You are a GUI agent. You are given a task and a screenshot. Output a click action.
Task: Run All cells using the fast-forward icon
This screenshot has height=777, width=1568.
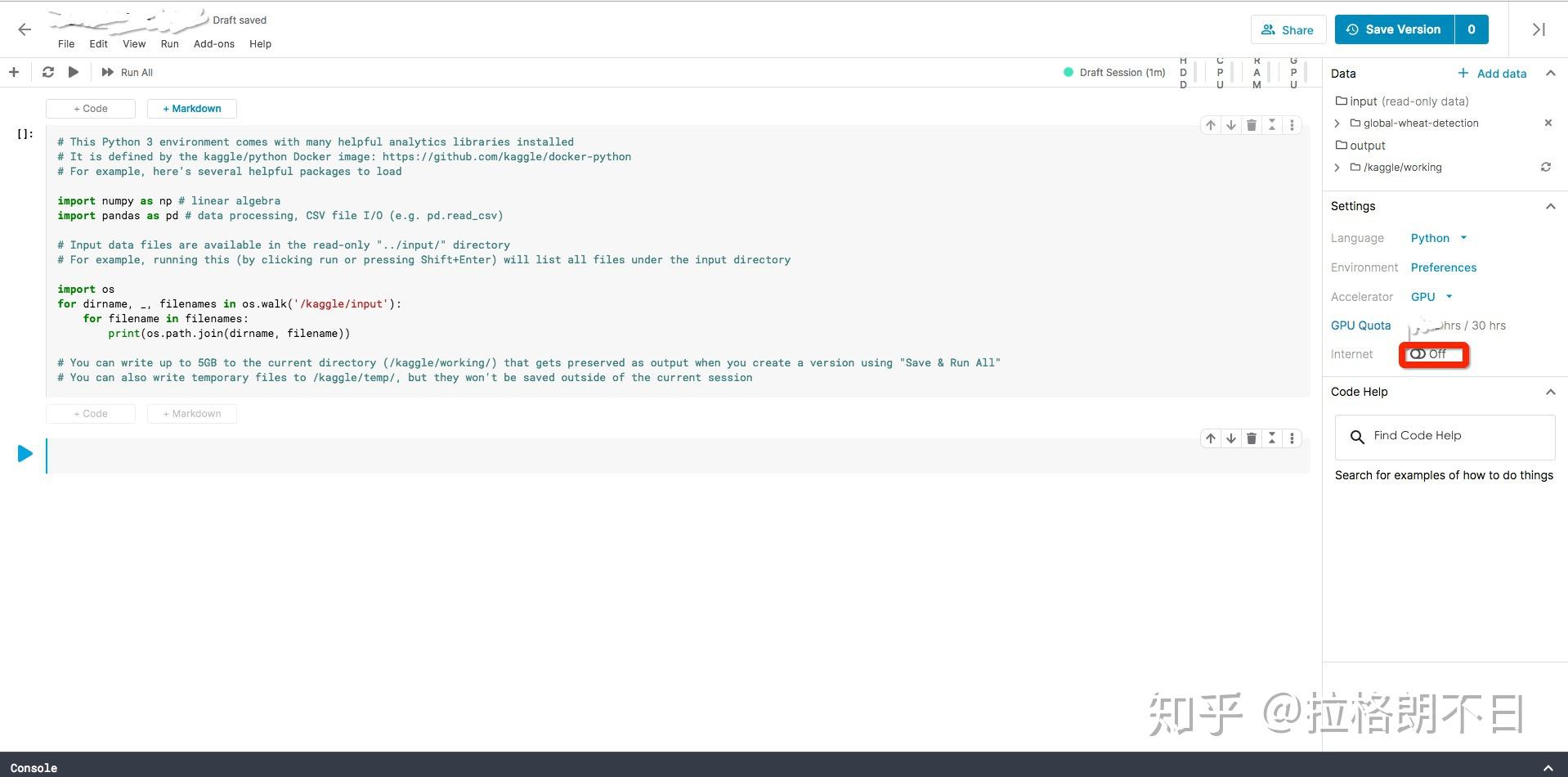pyautogui.click(x=108, y=72)
